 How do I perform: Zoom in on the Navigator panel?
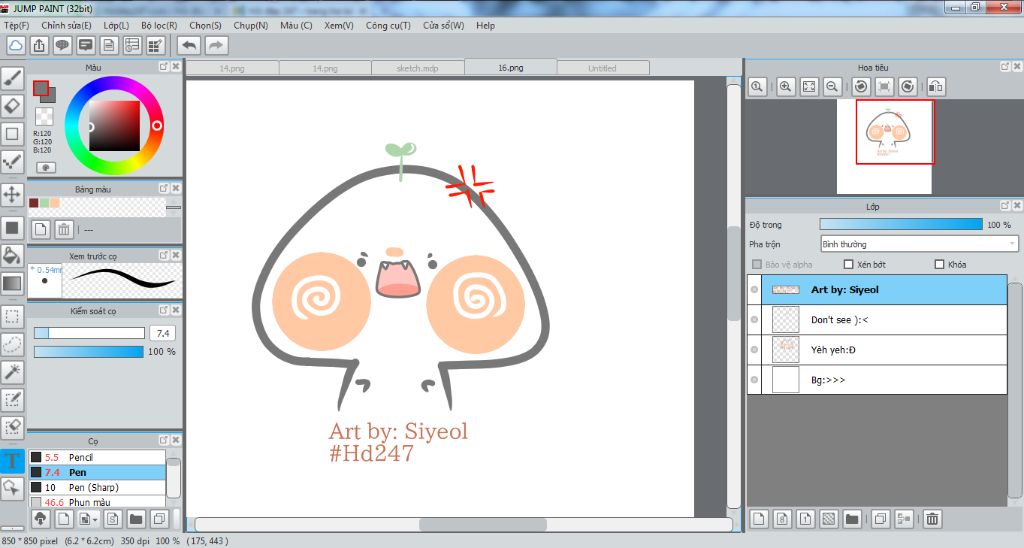pos(786,86)
